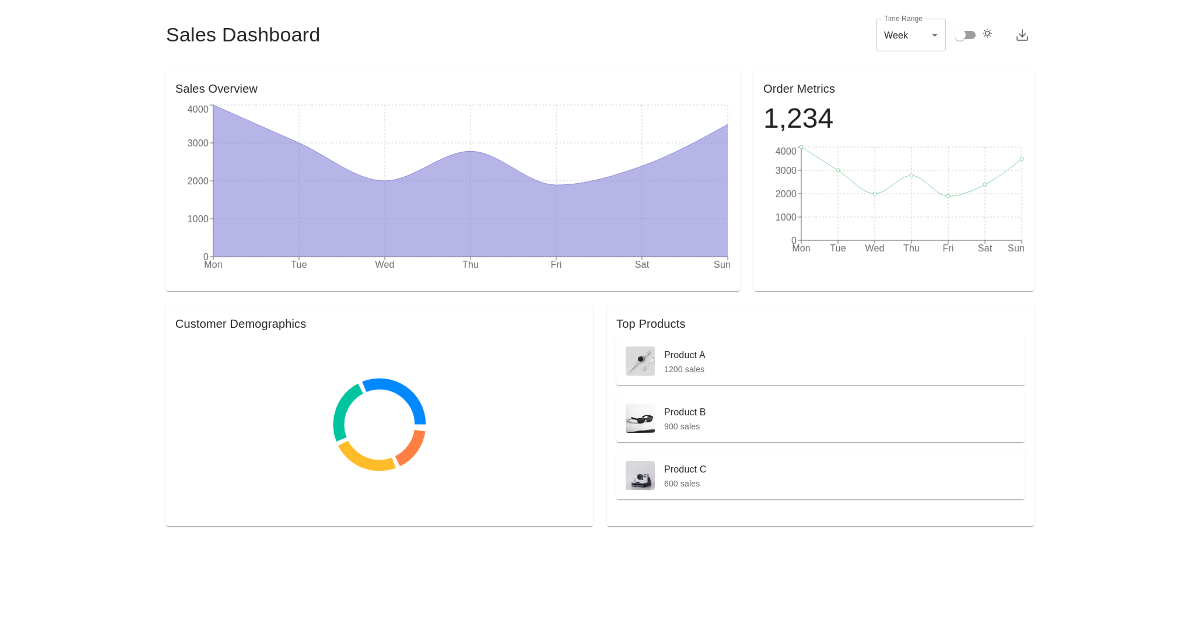
Task: Select the Product A thumbnail image
Action: tap(640, 361)
